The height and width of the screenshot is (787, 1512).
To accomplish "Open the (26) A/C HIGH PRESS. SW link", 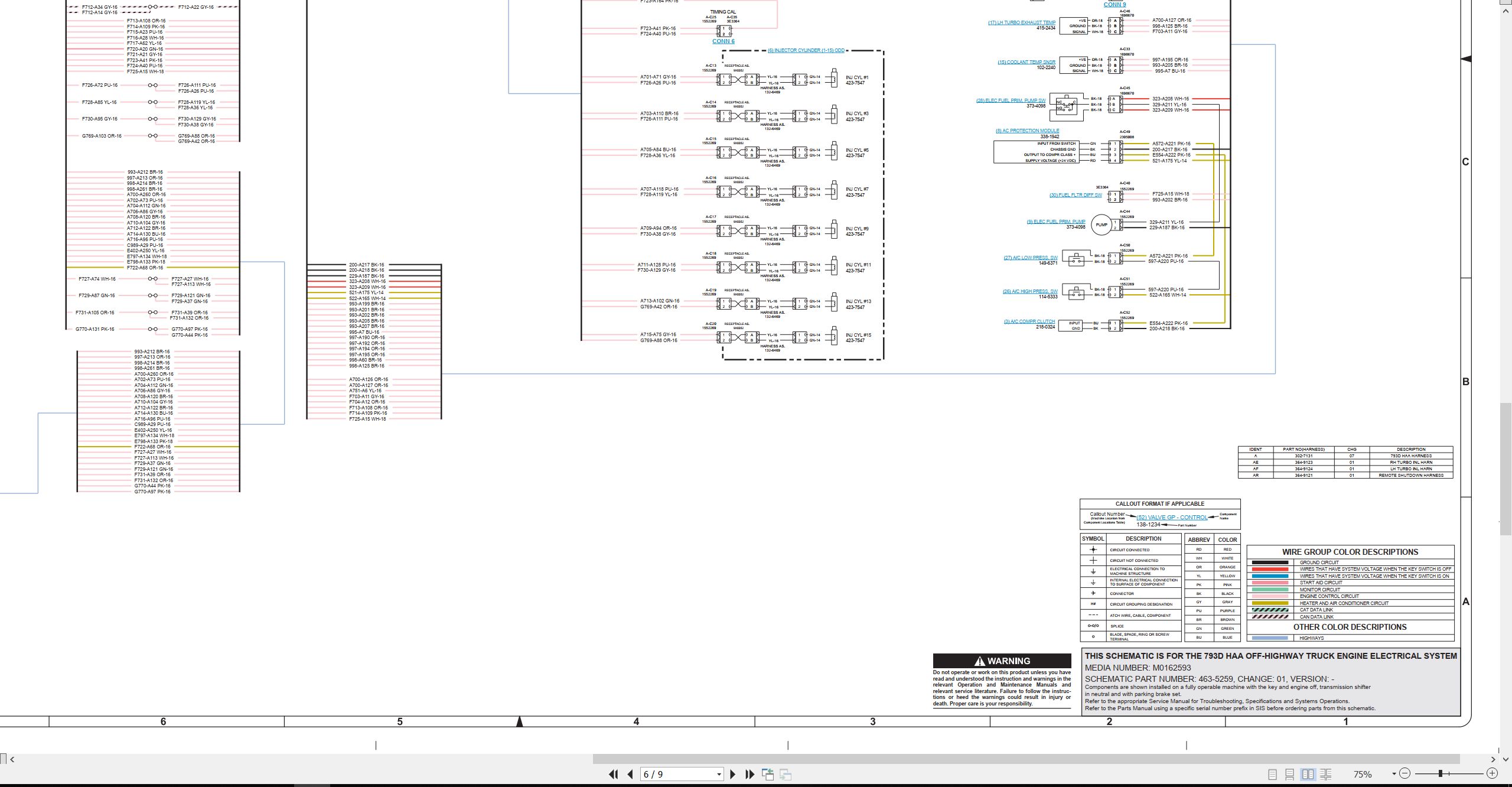I will 1030,291.
